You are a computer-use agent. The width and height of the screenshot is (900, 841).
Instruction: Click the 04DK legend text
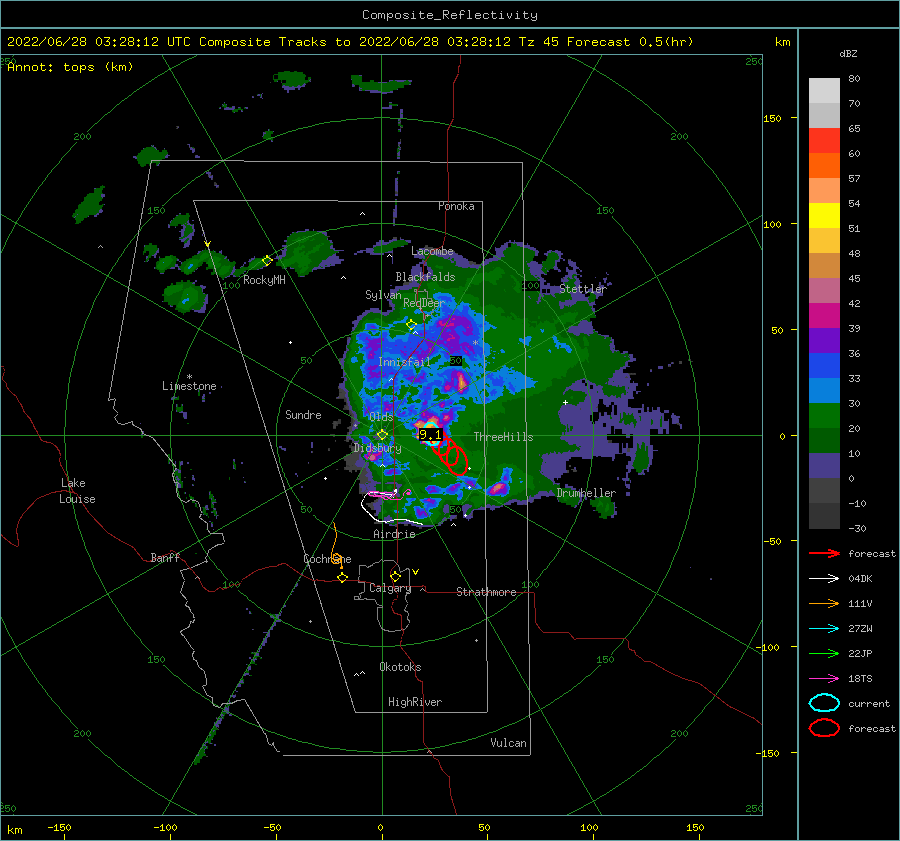[x=860, y=579]
